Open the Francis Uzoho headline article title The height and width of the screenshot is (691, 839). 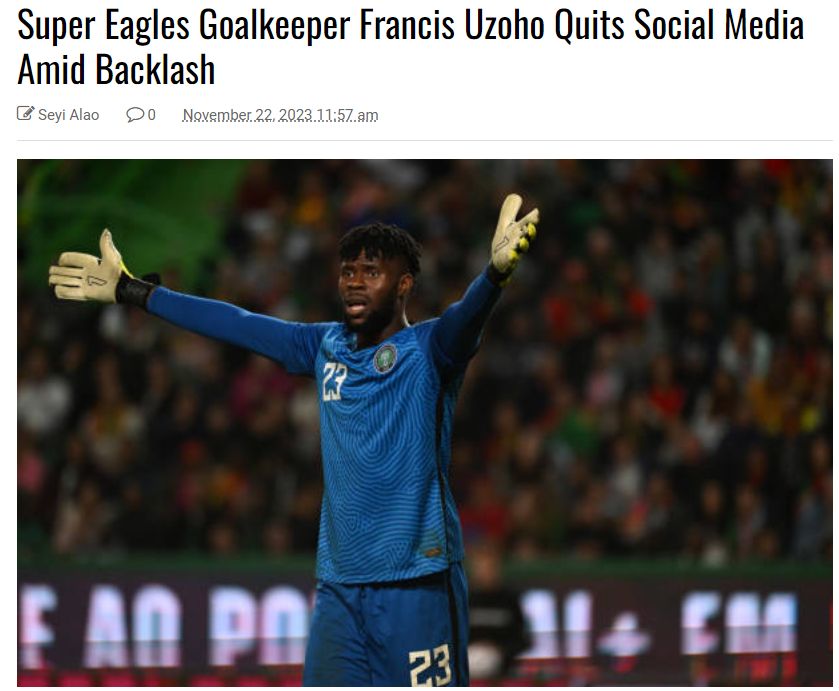(410, 47)
